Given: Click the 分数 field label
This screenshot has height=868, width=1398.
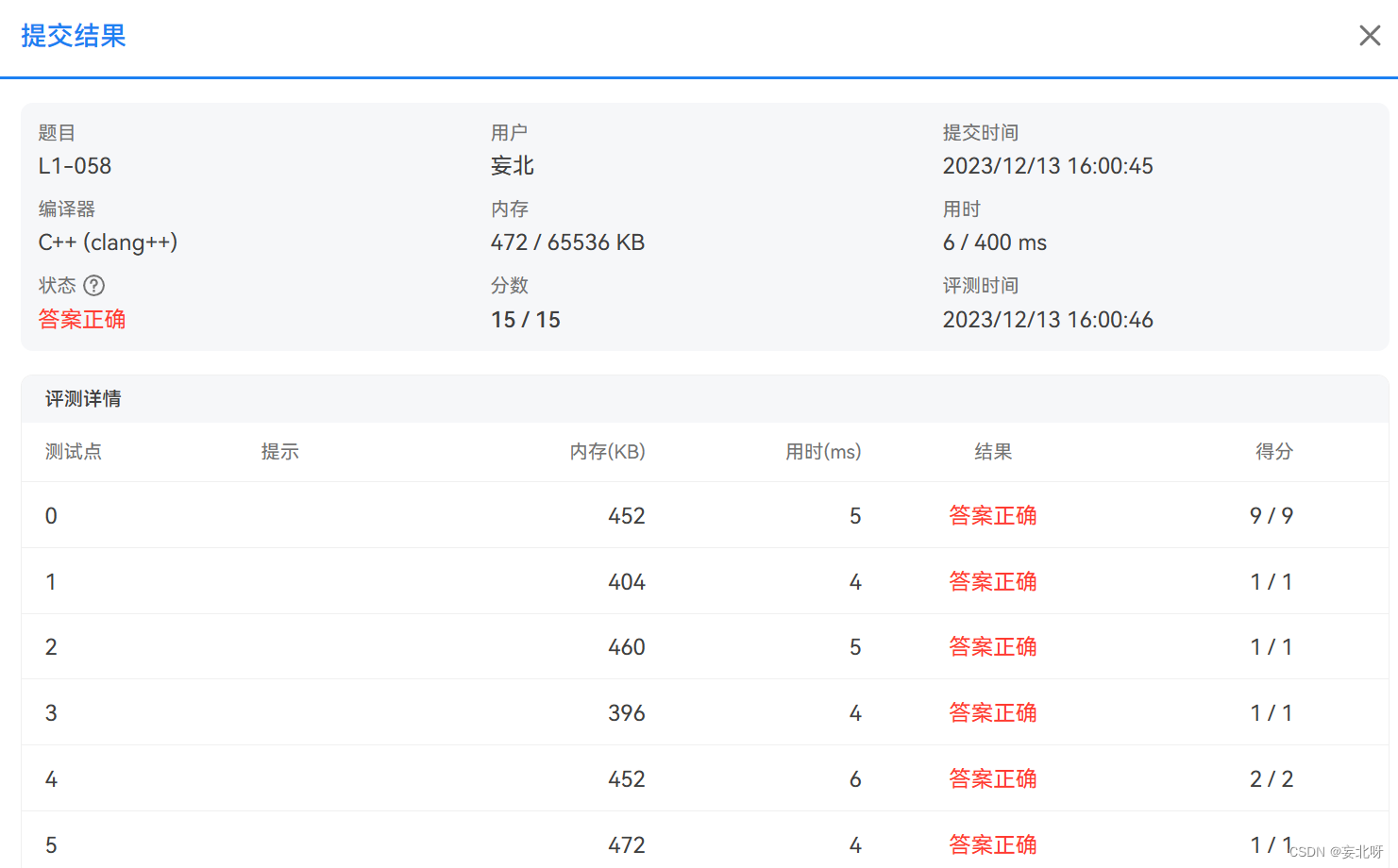Looking at the screenshot, I should click(x=510, y=285).
